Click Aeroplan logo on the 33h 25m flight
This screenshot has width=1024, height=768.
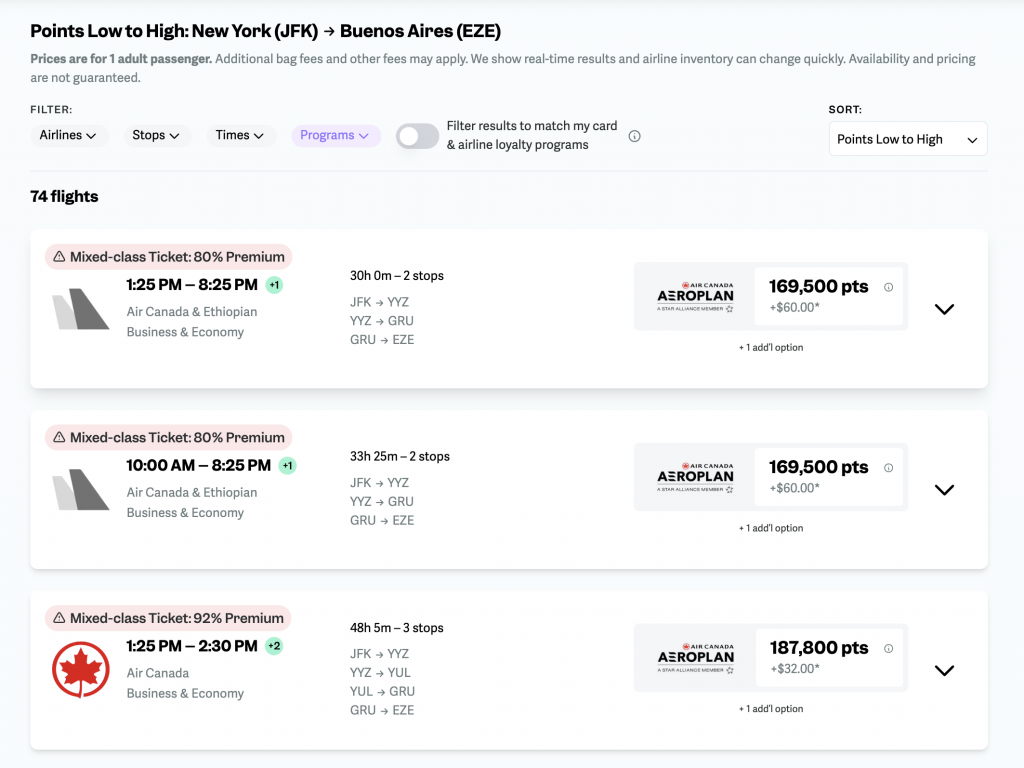[695, 477]
